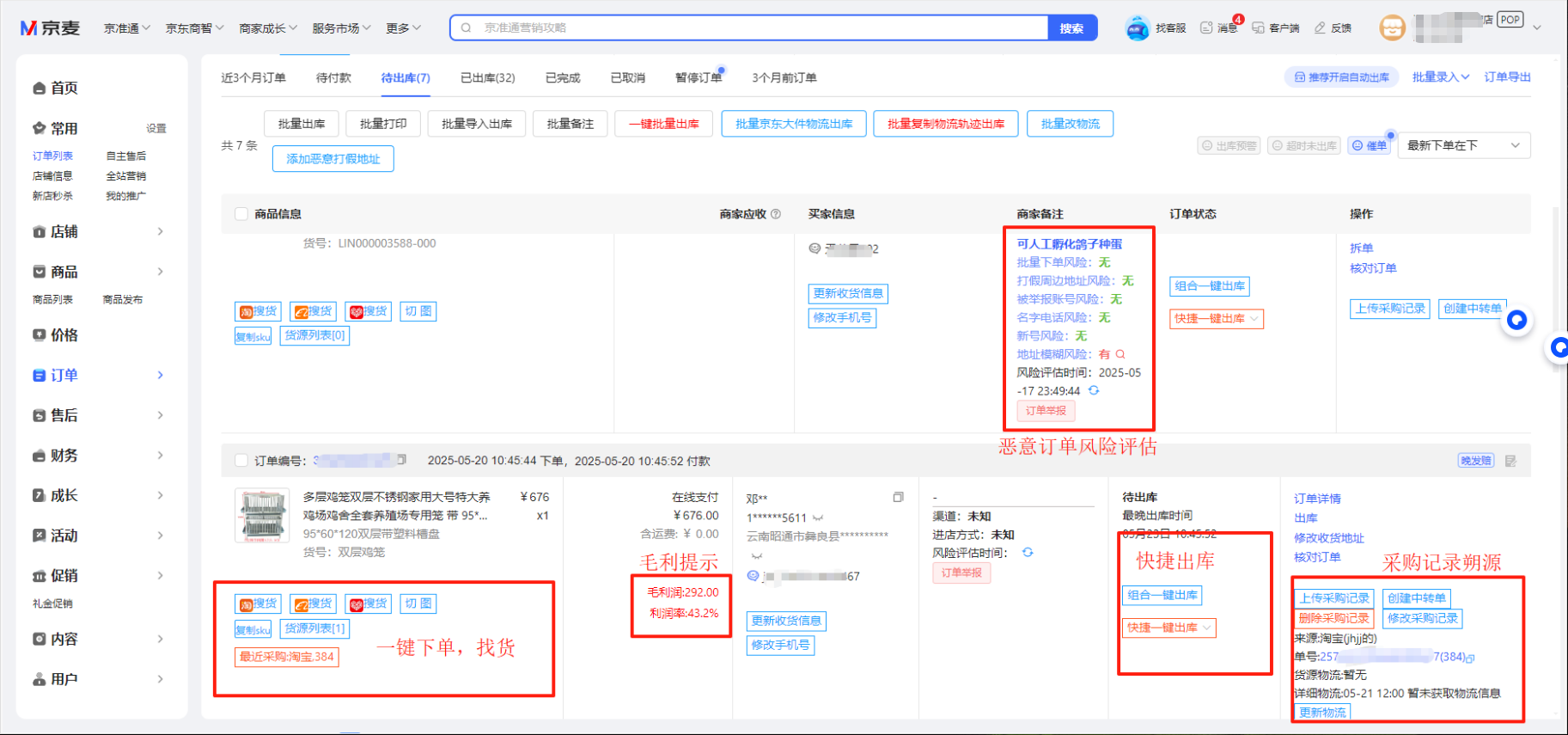
Task: Toggle the 超时未出库 filter
Action: coord(1304,146)
